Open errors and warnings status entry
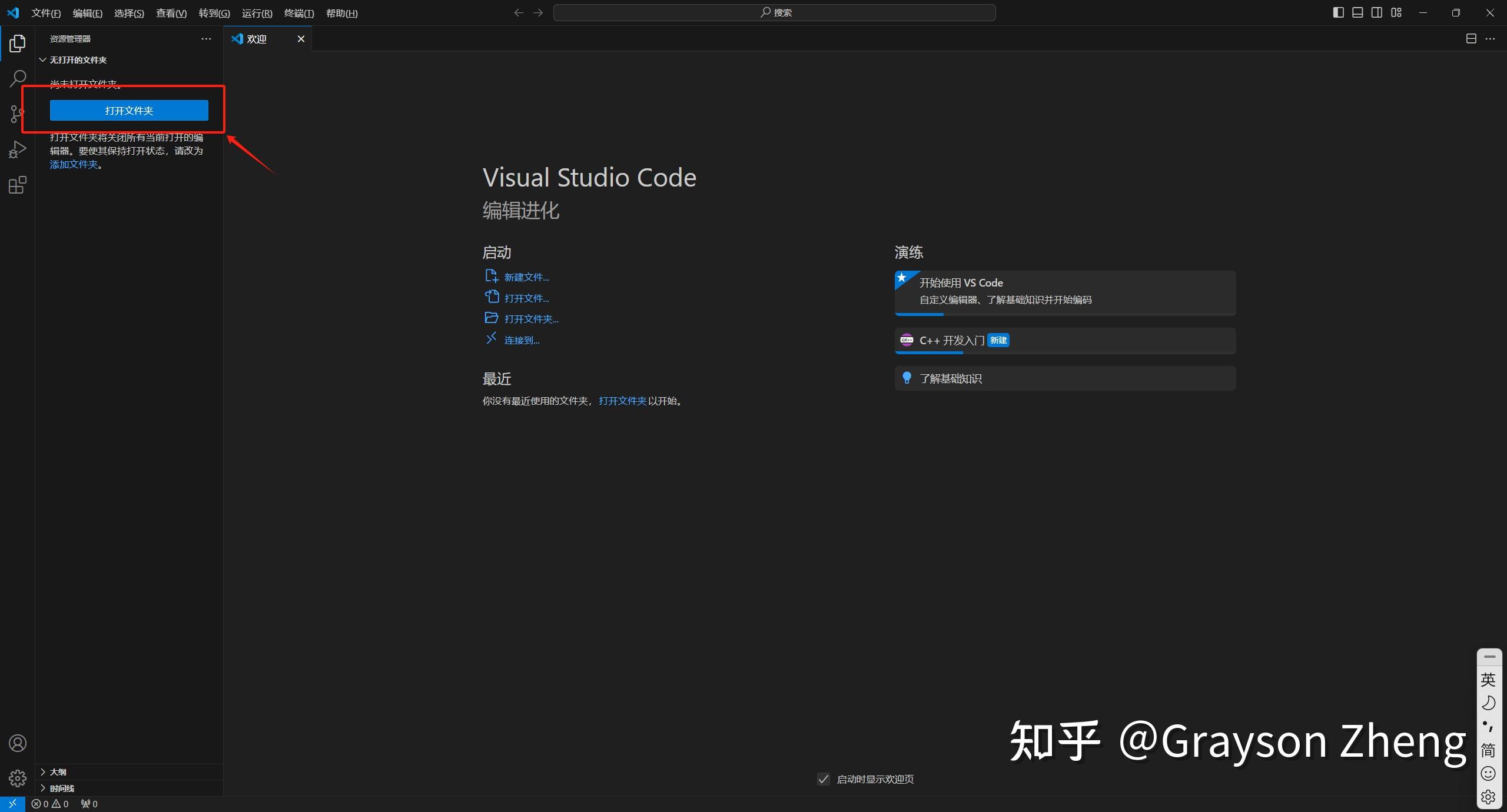 50,804
